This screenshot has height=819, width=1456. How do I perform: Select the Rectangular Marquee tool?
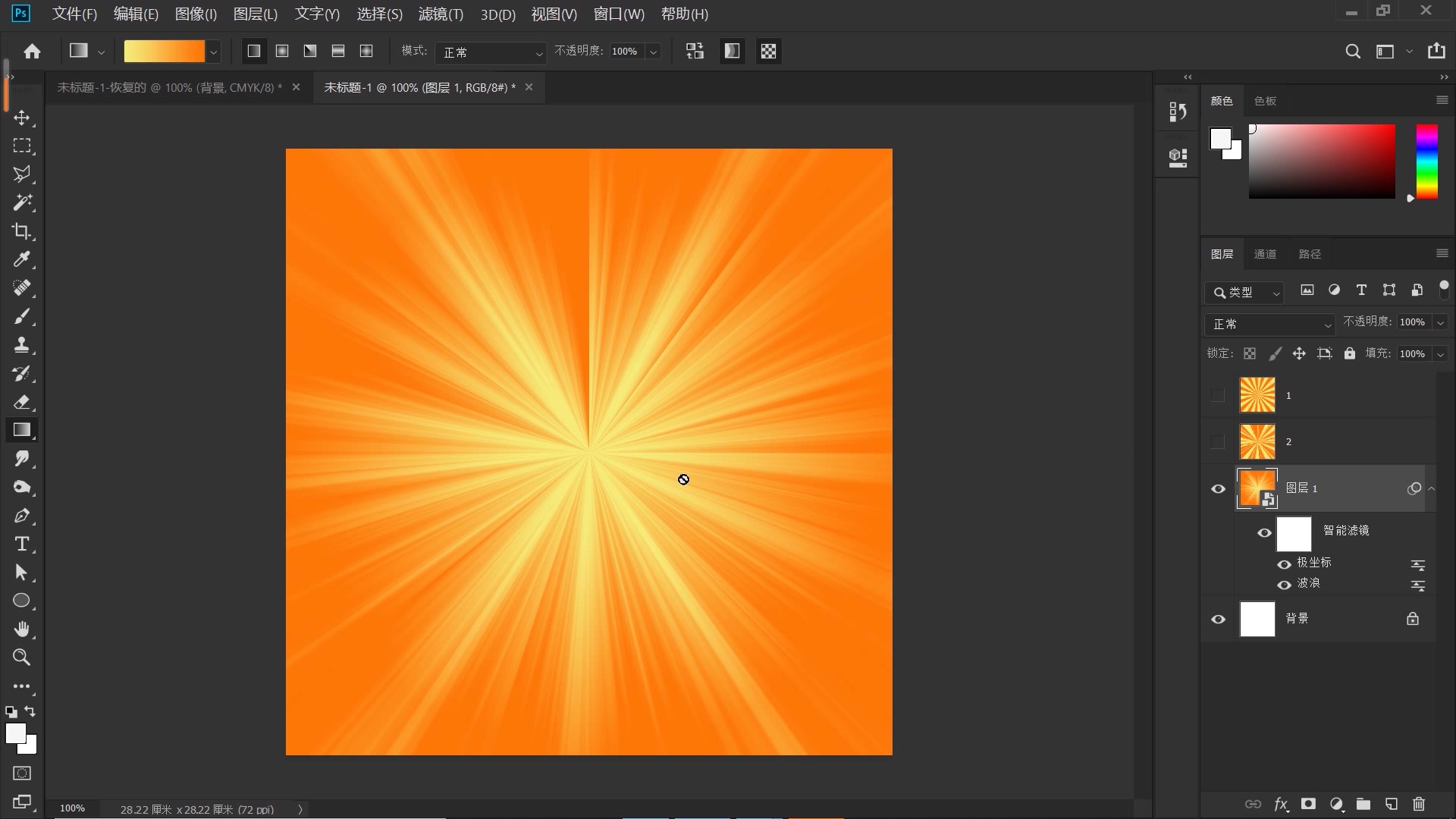(22, 146)
